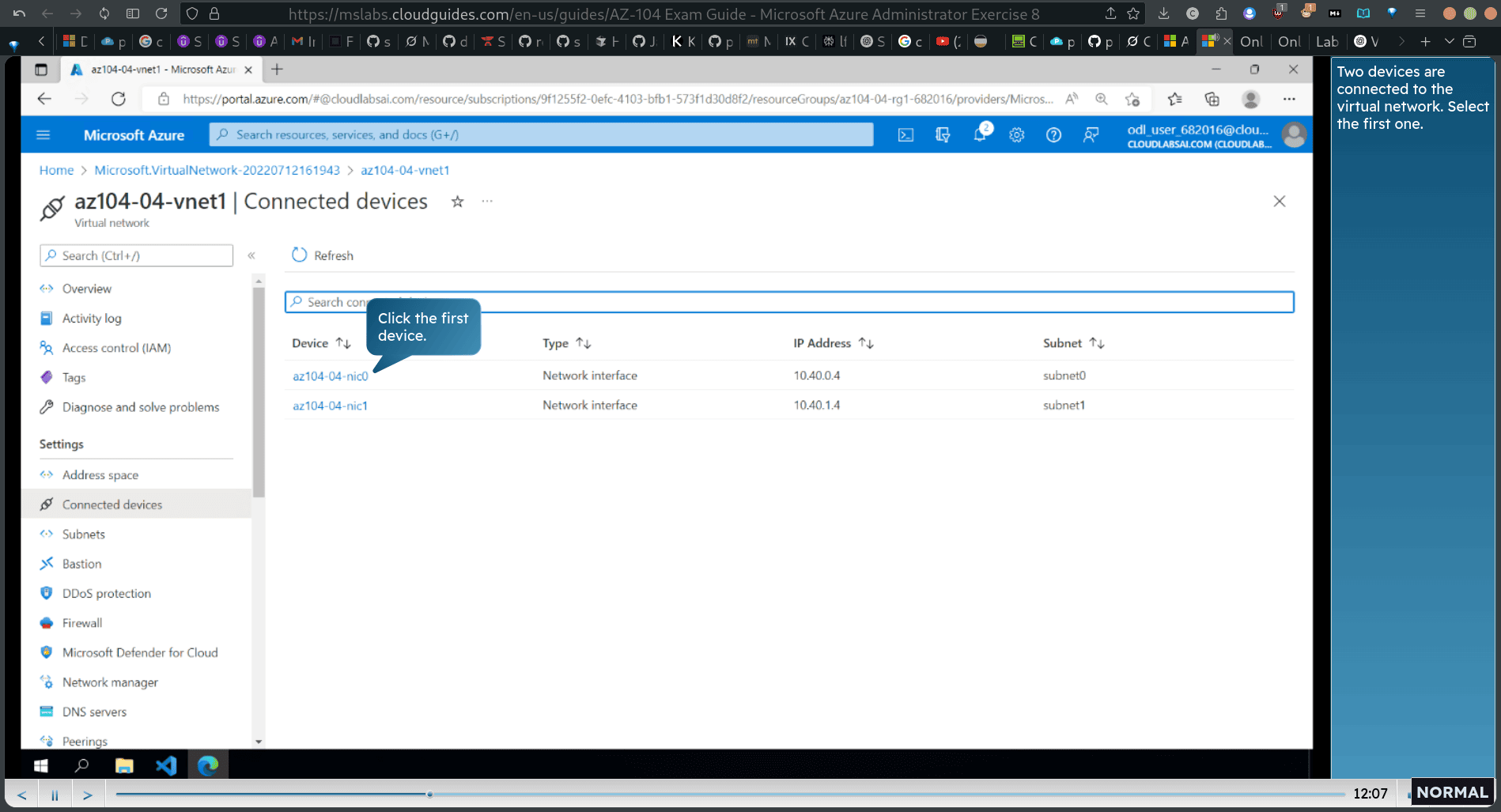The height and width of the screenshot is (812, 1501).
Task: Open Azure notifications bell
Action: point(980,134)
